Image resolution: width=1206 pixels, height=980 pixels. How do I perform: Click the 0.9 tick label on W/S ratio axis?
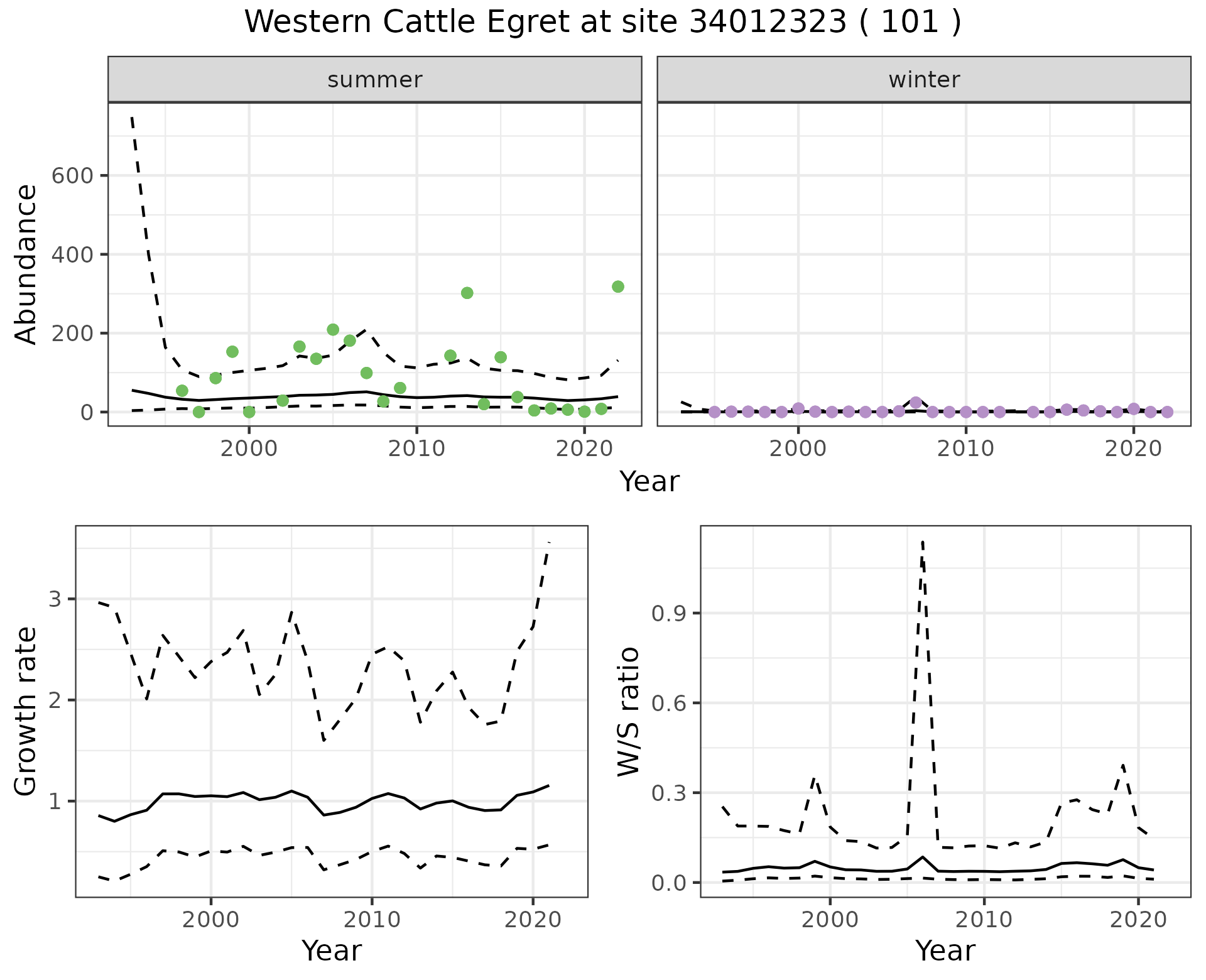(669, 613)
